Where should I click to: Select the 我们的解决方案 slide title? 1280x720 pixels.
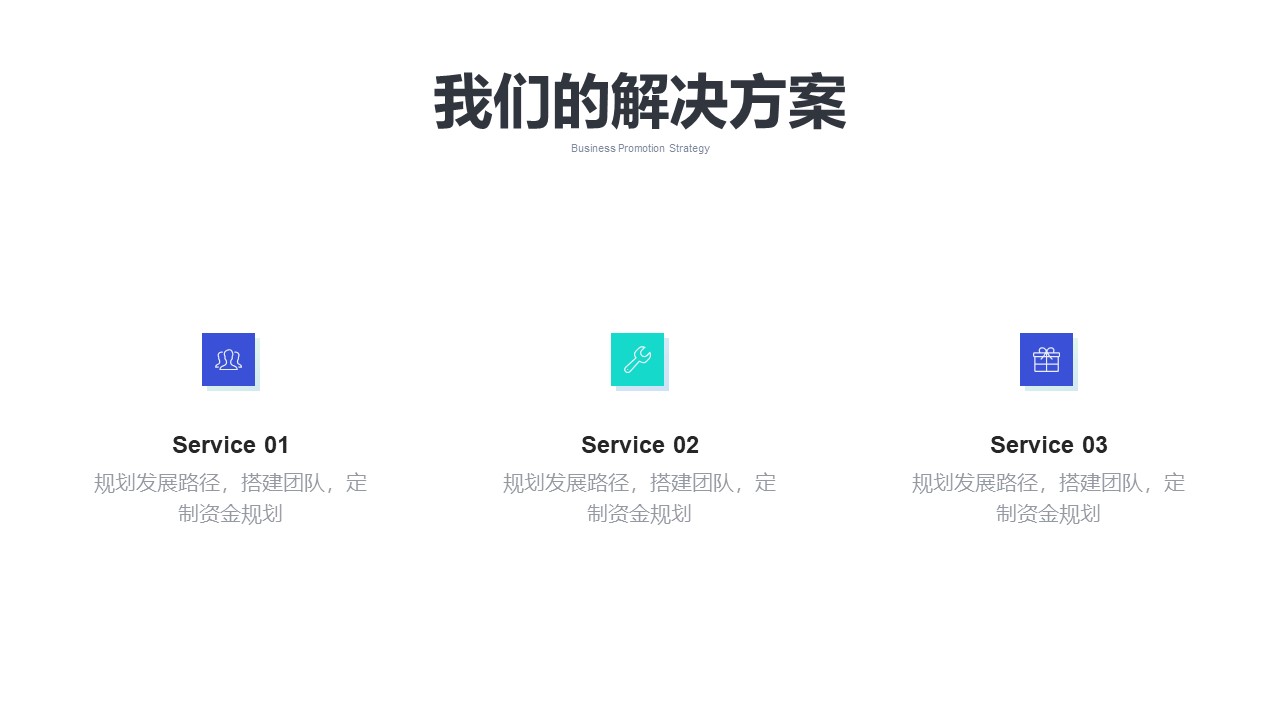click(640, 102)
